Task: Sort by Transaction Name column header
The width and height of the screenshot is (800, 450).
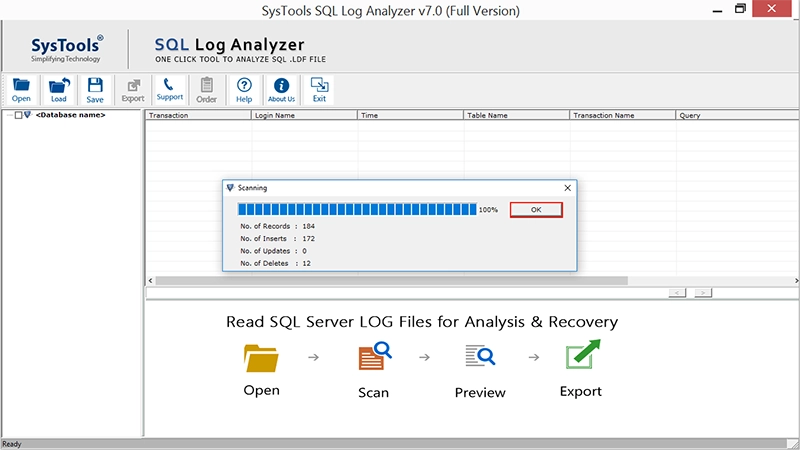Action: pos(622,115)
